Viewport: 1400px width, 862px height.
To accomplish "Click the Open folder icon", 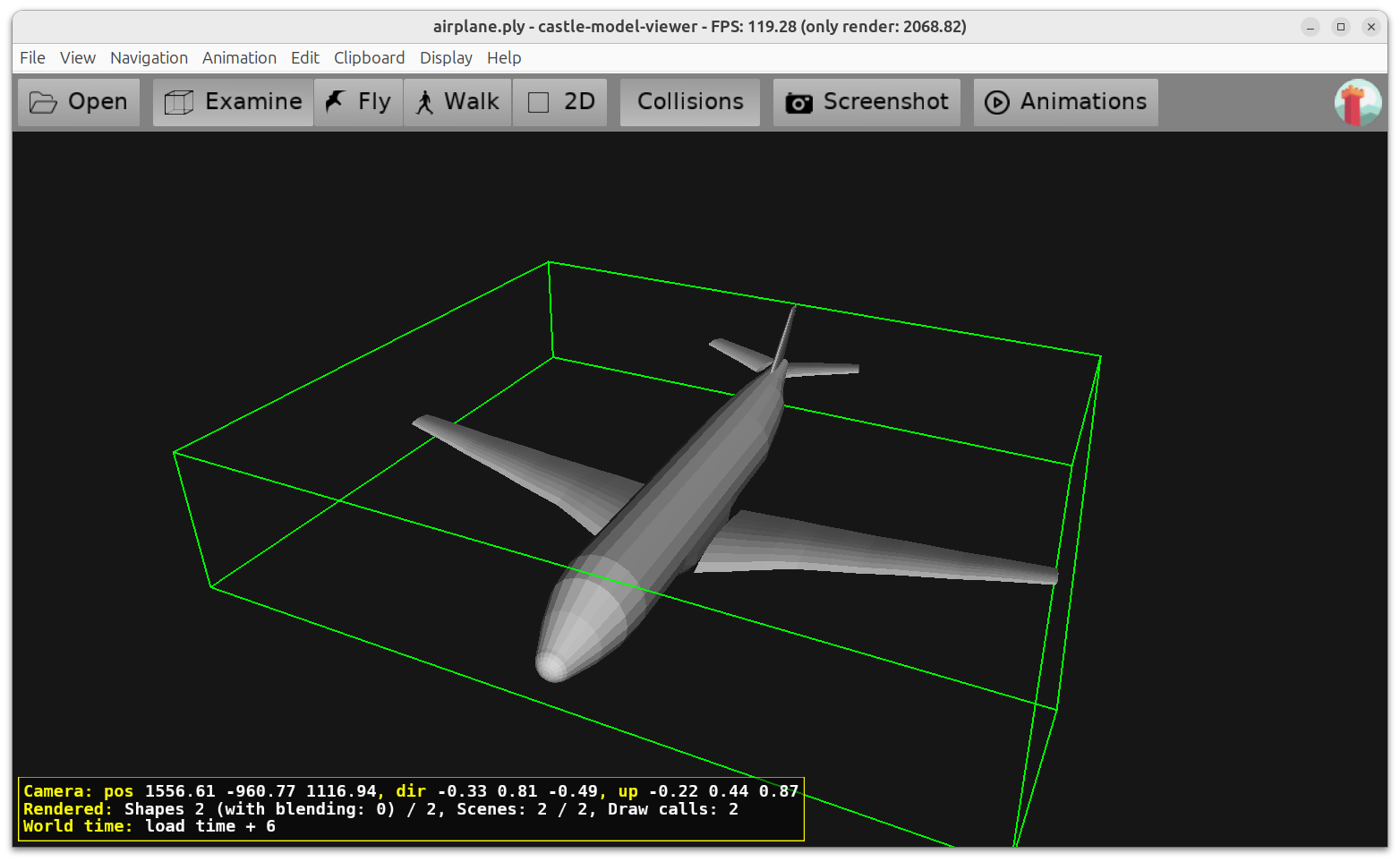I will (x=43, y=103).
